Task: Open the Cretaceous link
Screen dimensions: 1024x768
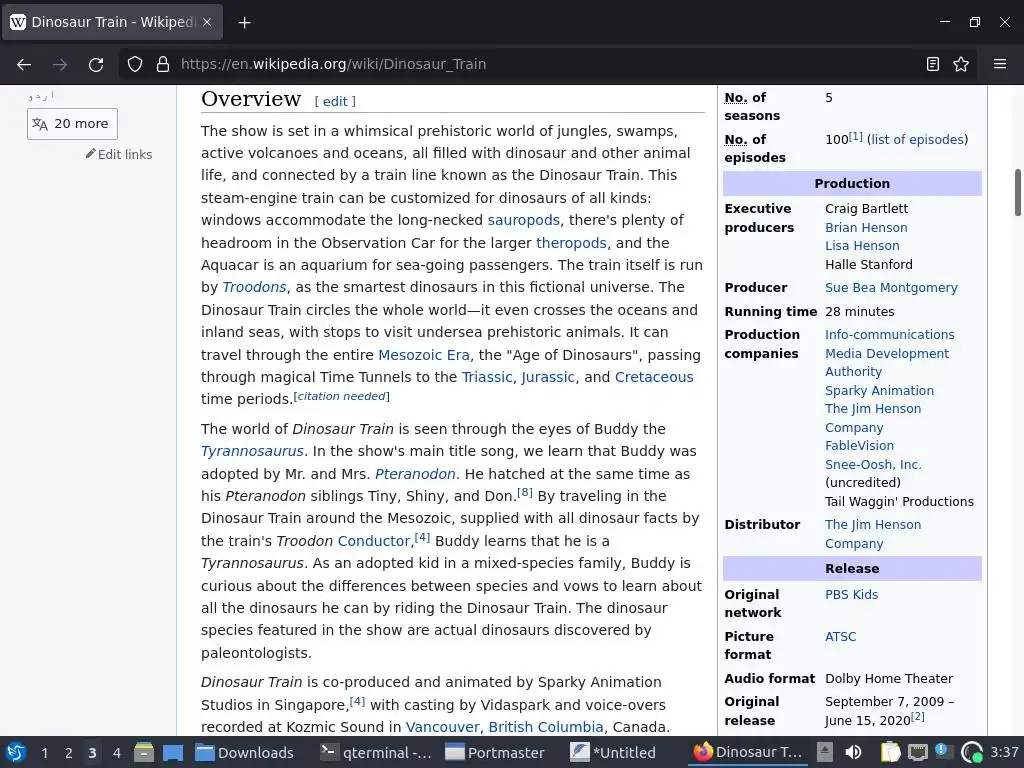Action: 654,377
